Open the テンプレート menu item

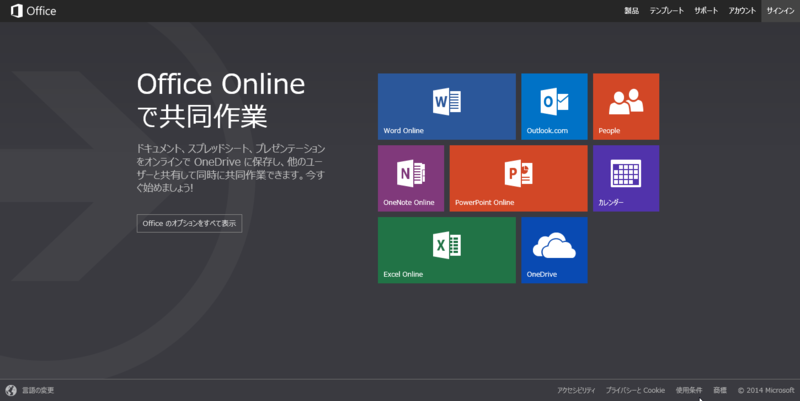click(x=666, y=11)
